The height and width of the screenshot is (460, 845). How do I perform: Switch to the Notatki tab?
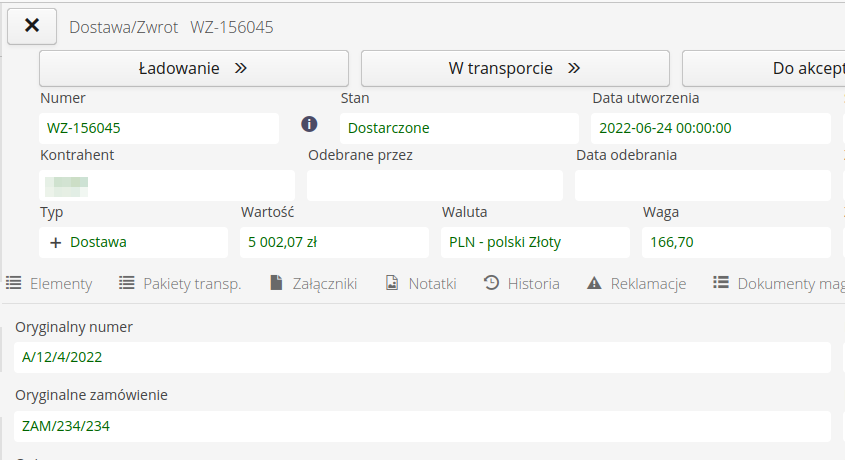[x=421, y=283]
